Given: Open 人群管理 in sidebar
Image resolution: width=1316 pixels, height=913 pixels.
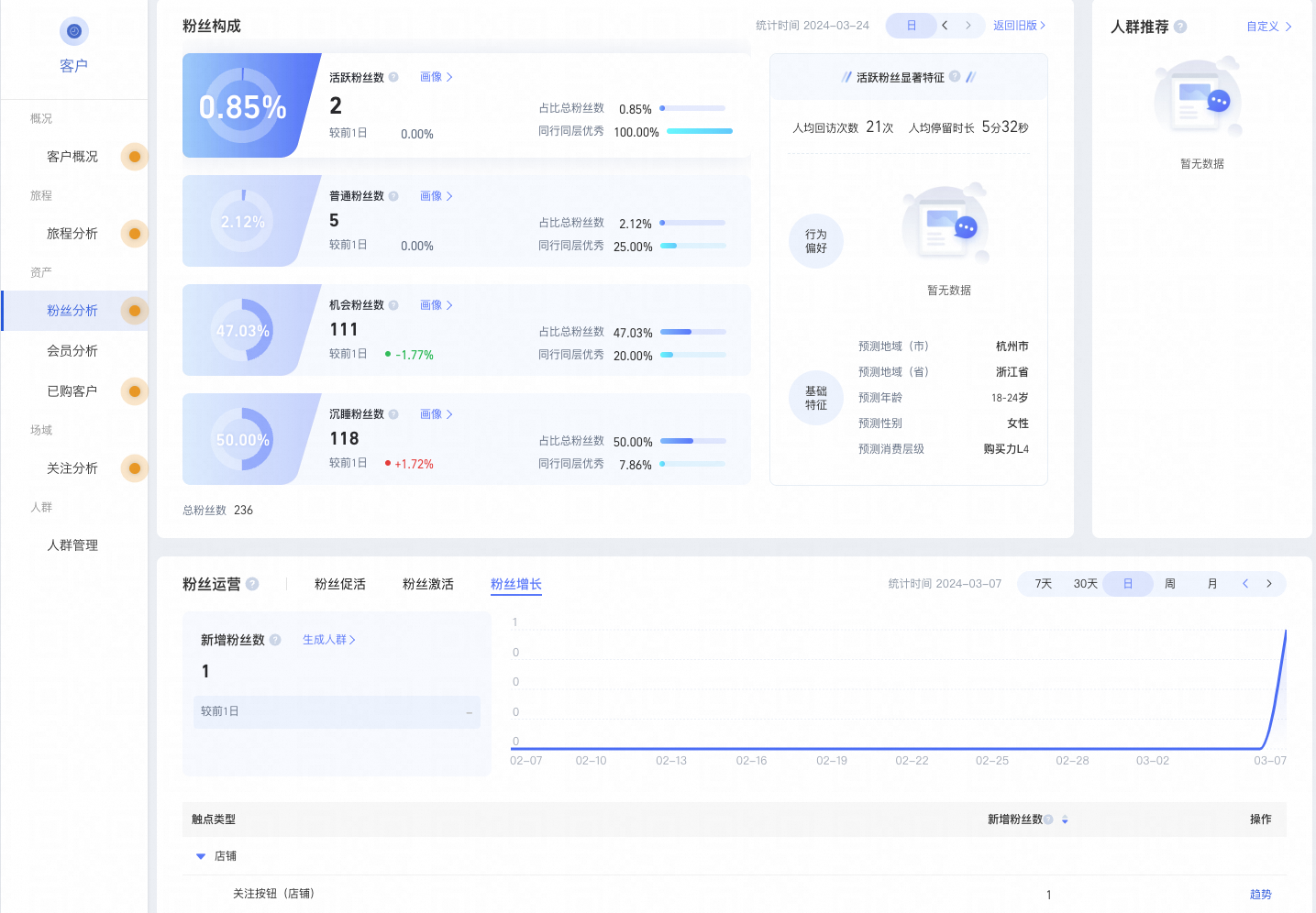Looking at the screenshot, I should (72, 545).
